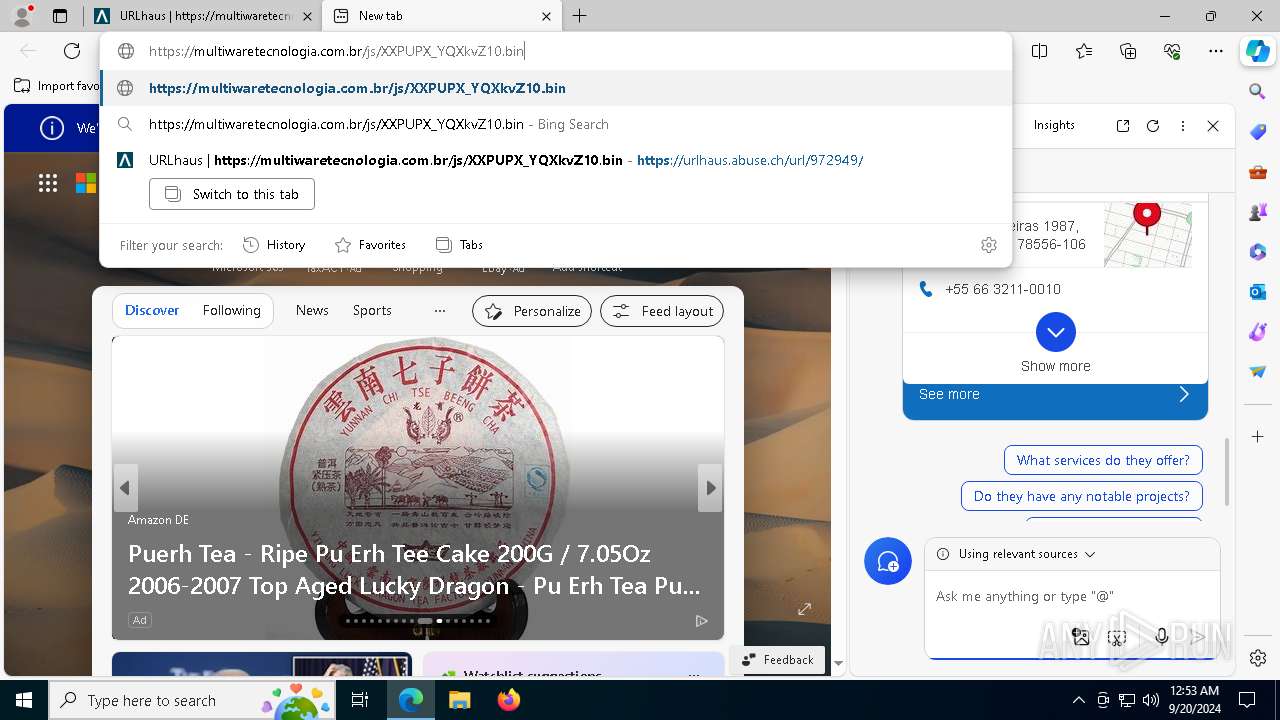Open the News feed tab
This screenshot has height=720, width=1280.
pyautogui.click(x=312, y=310)
